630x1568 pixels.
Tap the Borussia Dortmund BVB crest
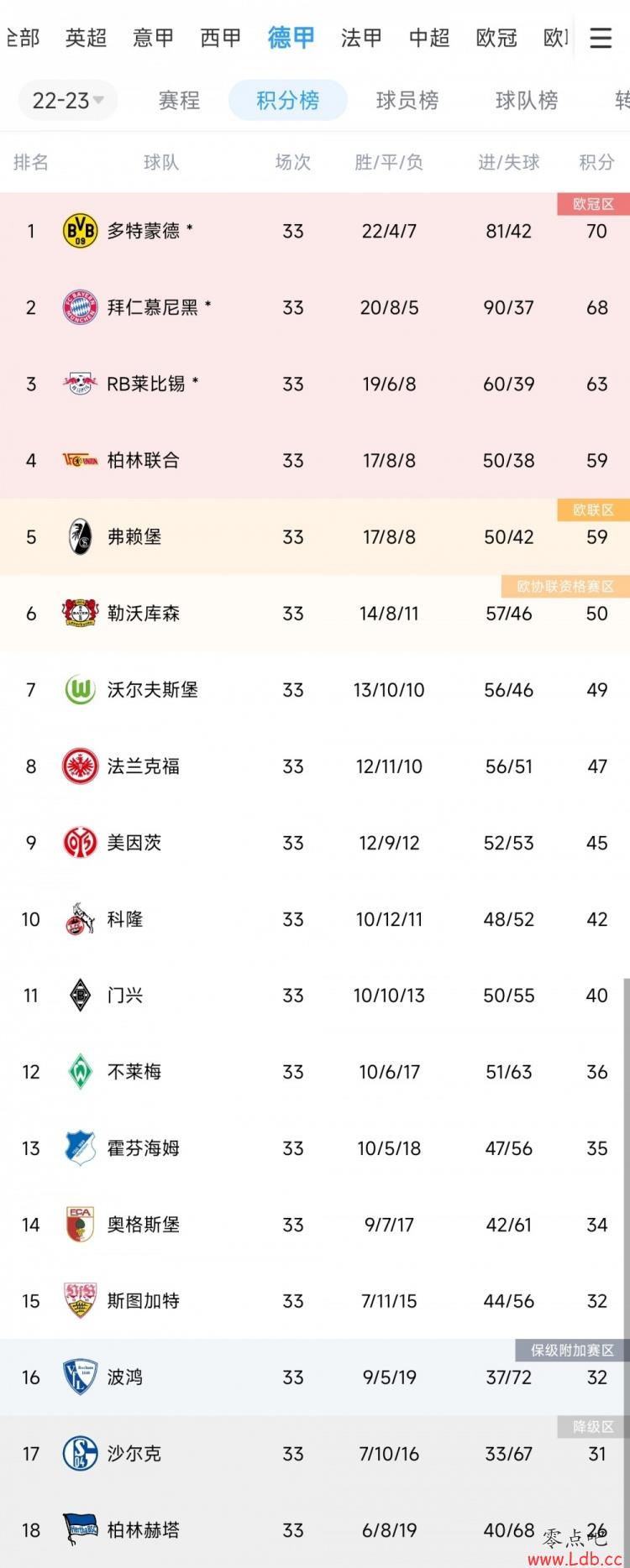click(81, 231)
